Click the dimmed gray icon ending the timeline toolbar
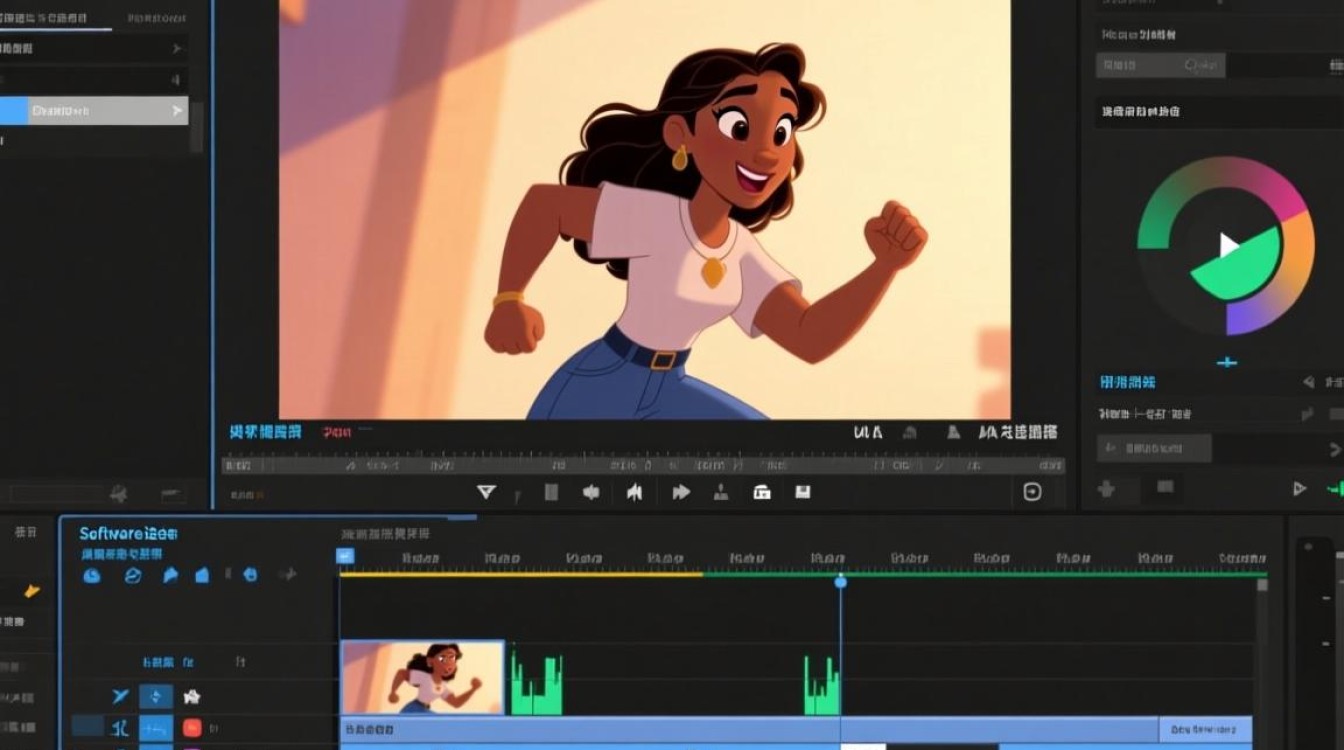 coord(288,575)
